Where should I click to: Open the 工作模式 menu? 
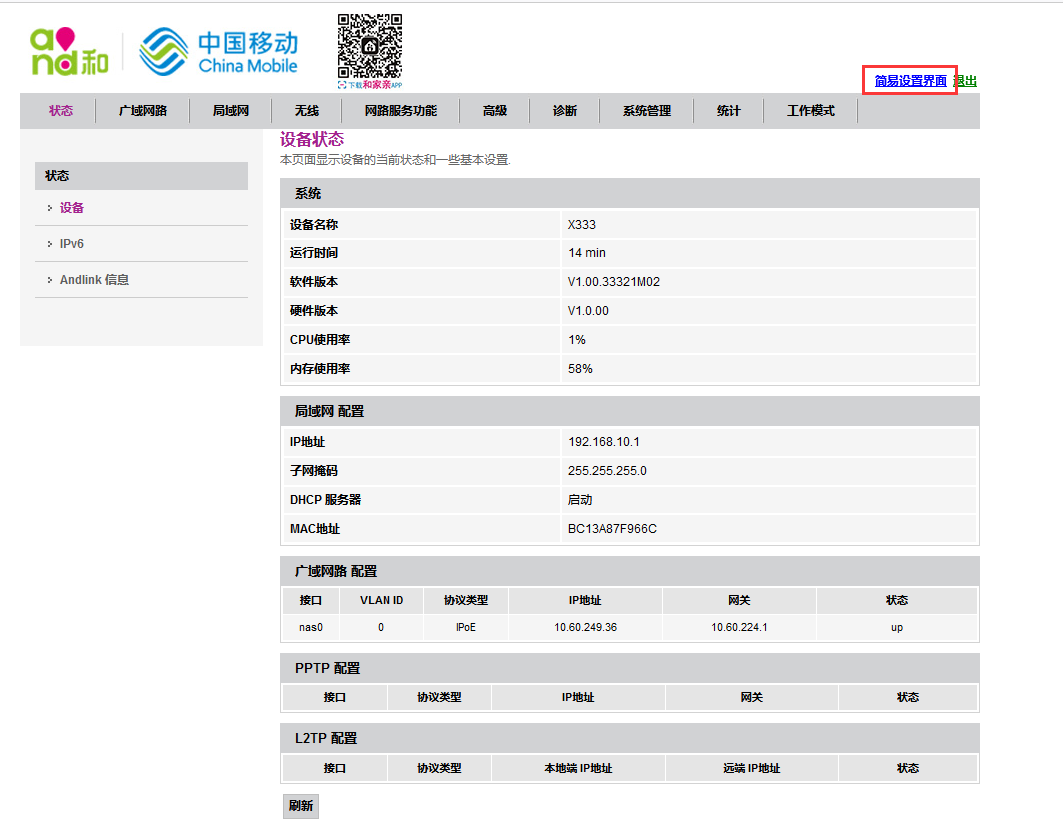(x=810, y=111)
